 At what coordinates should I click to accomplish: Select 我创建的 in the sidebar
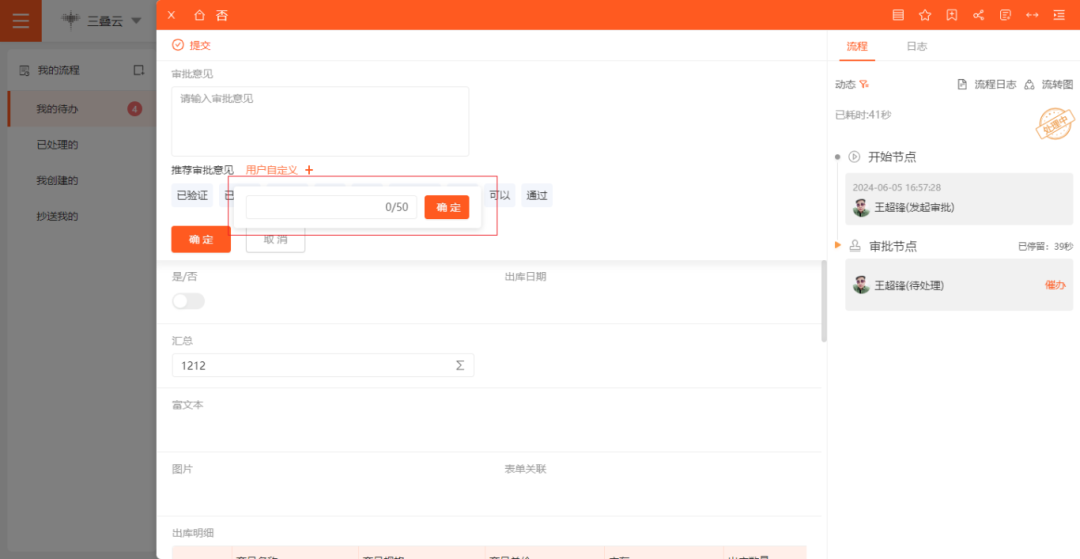(x=56, y=180)
